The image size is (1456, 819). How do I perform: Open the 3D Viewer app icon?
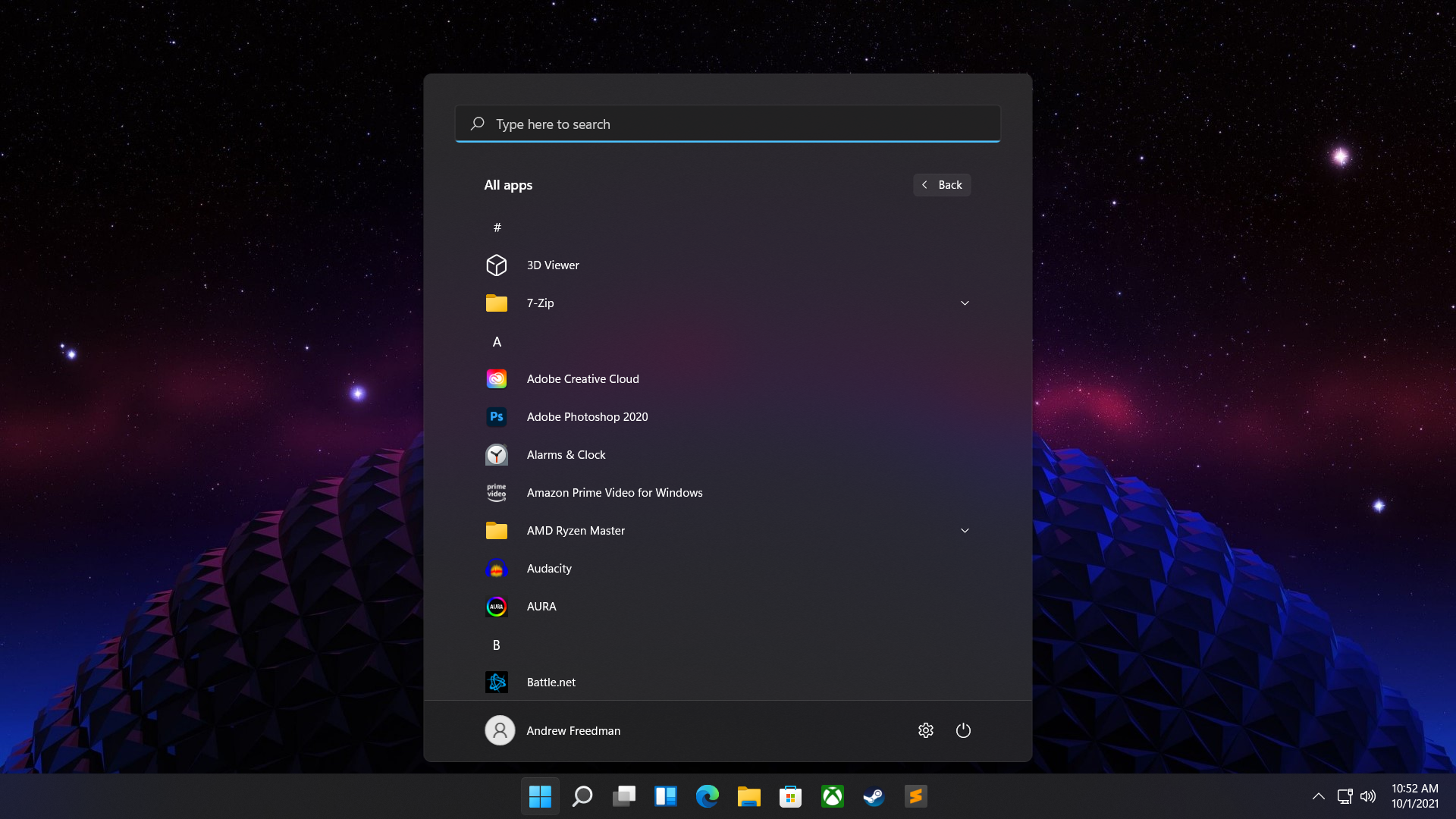pos(497,265)
